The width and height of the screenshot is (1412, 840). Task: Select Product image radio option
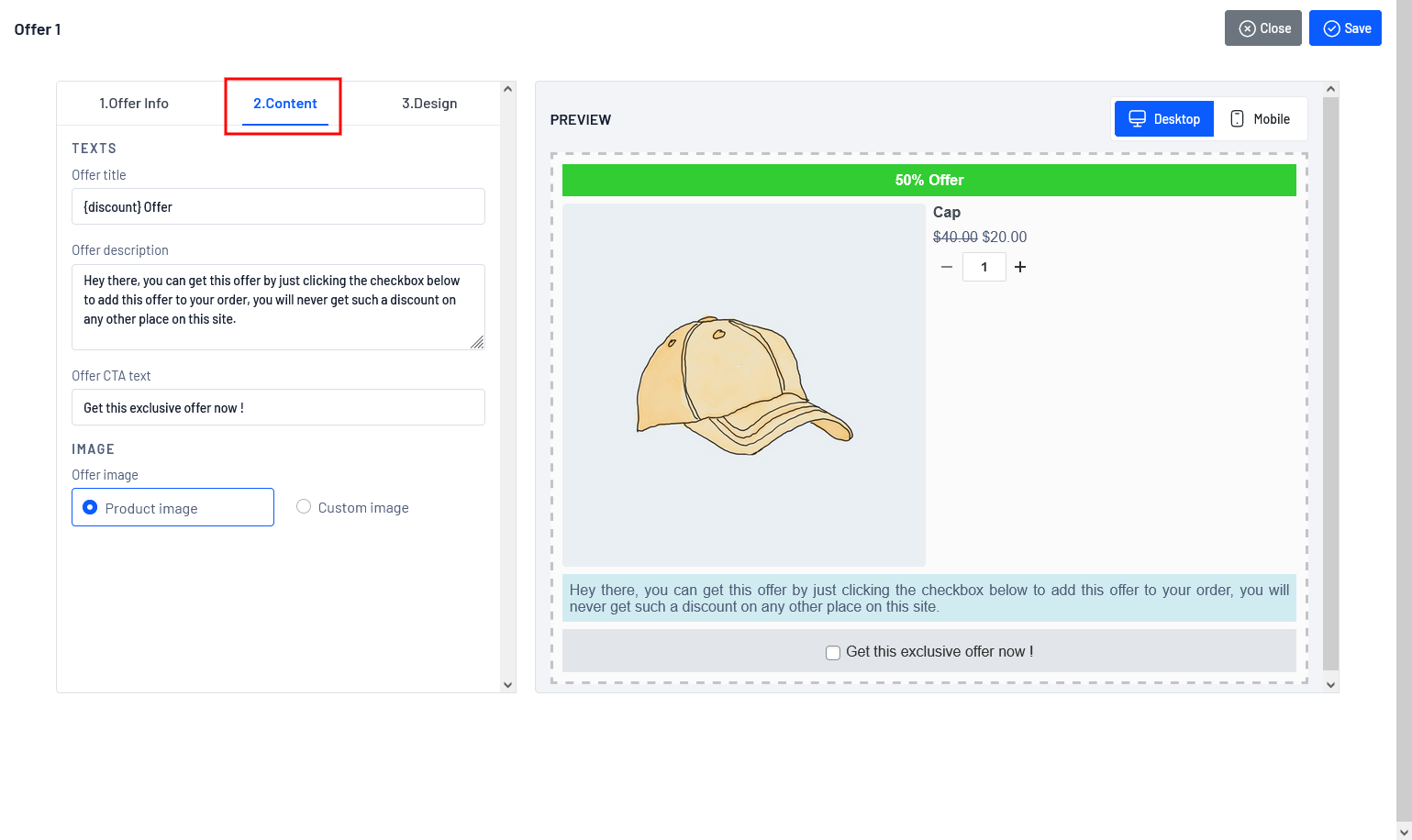91,507
